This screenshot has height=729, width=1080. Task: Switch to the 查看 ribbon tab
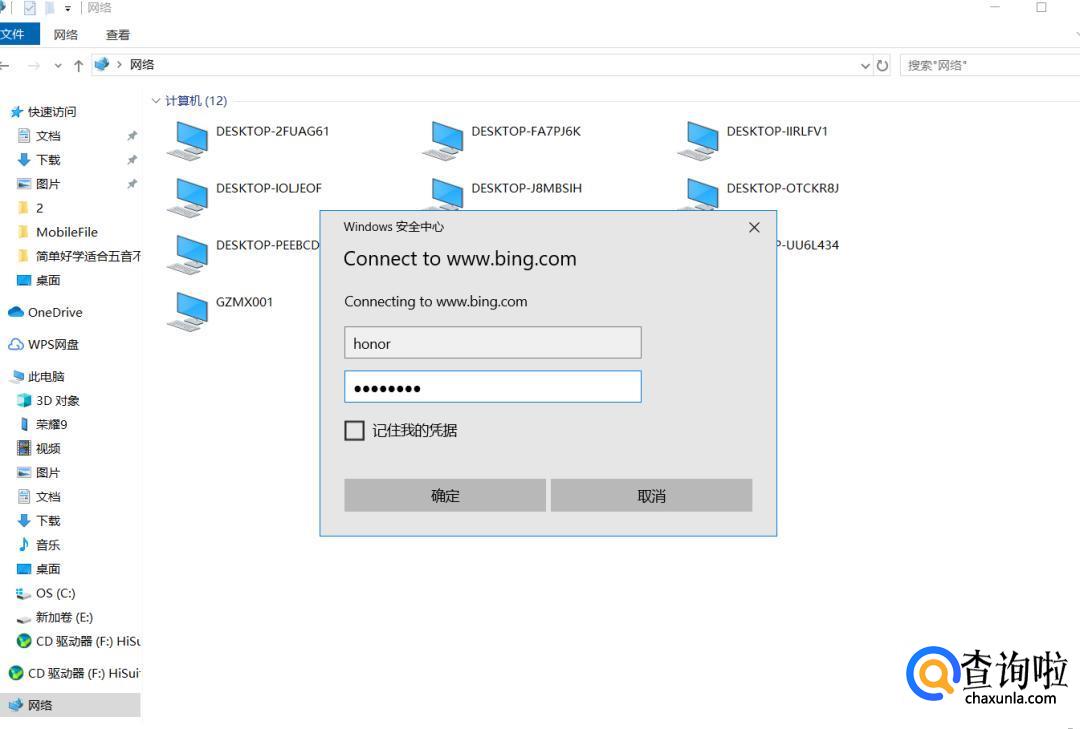tap(118, 34)
